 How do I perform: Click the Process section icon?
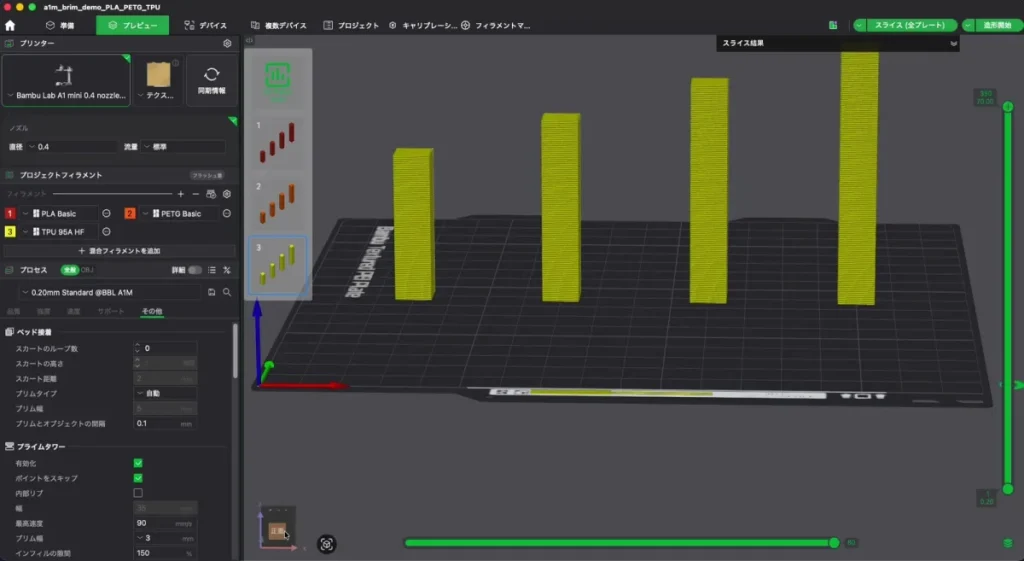click(9, 270)
